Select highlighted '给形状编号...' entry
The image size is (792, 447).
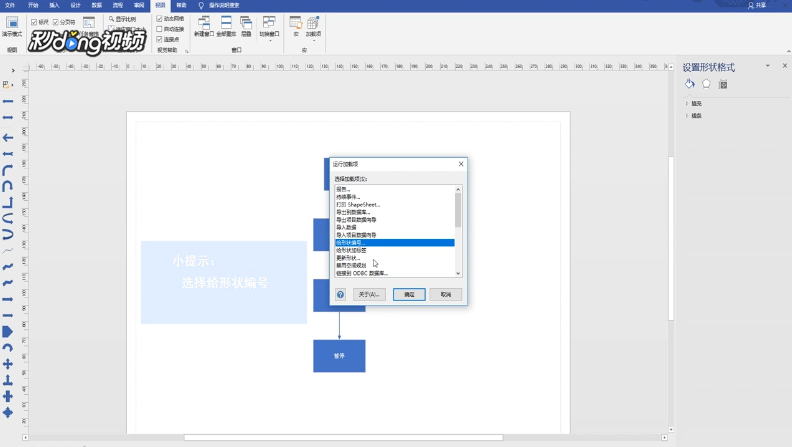tap(394, 242)
